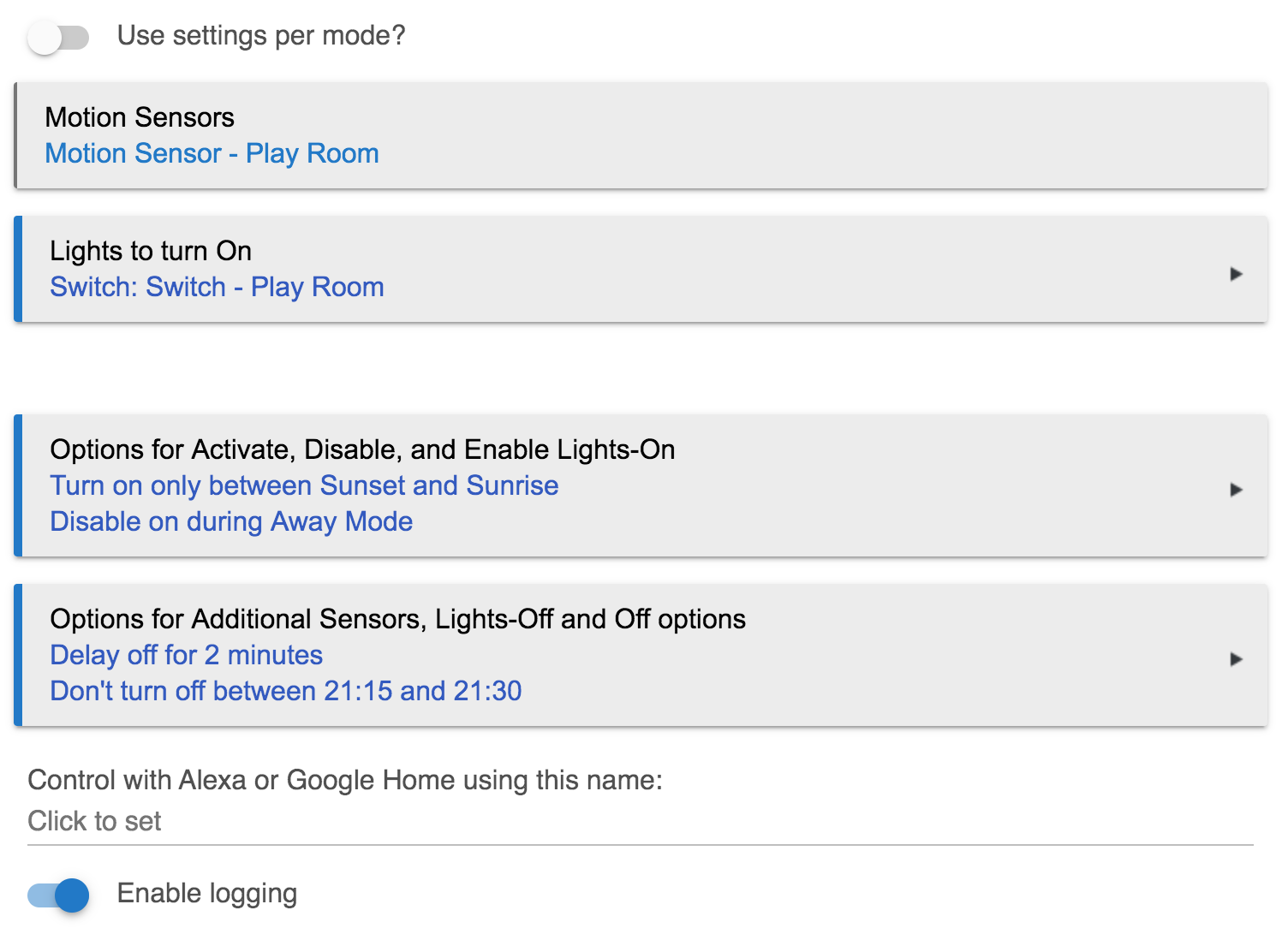
Task: Click the 'Options for Activate, Disable' heading
Action: click(362, 449)
